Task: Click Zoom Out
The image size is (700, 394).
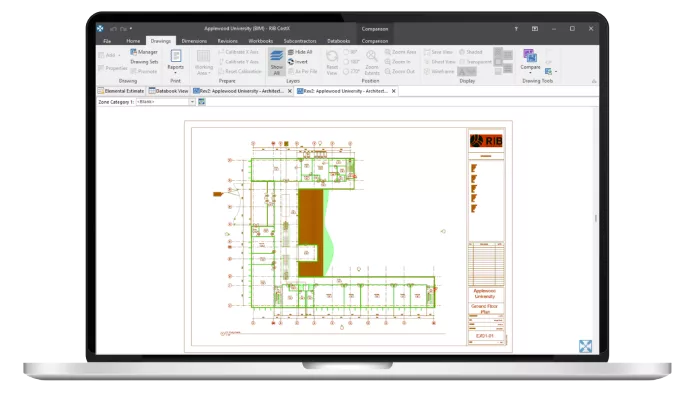Action: pos(400,71)
